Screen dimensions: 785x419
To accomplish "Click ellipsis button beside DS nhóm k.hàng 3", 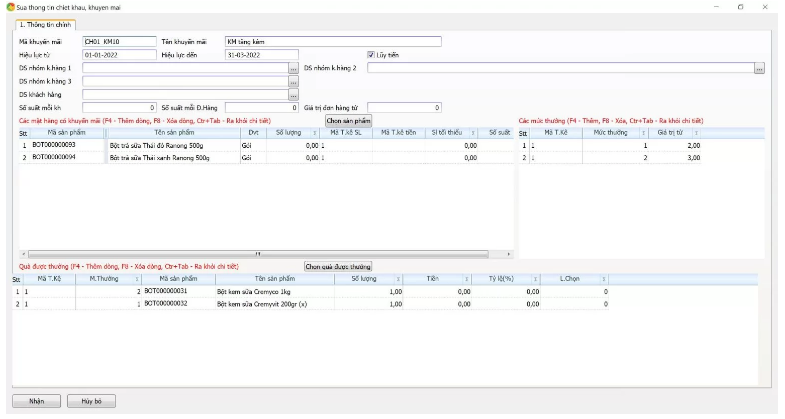I will [293, 81].
